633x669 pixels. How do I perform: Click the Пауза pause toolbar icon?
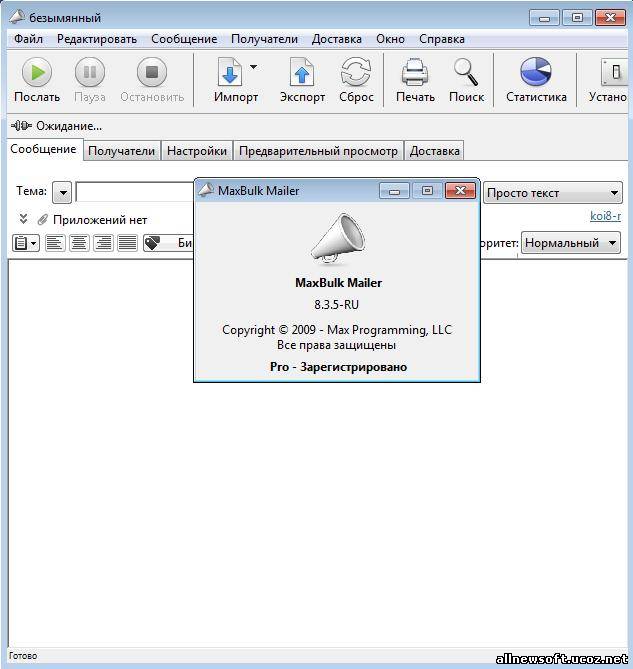[x=90, y=73]
